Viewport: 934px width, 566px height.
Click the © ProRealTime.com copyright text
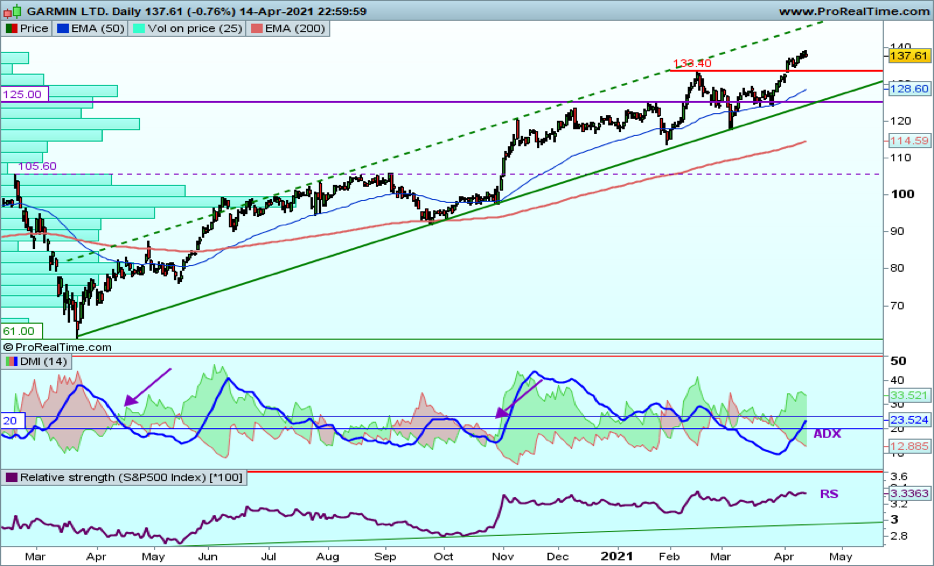pos(57,347)
